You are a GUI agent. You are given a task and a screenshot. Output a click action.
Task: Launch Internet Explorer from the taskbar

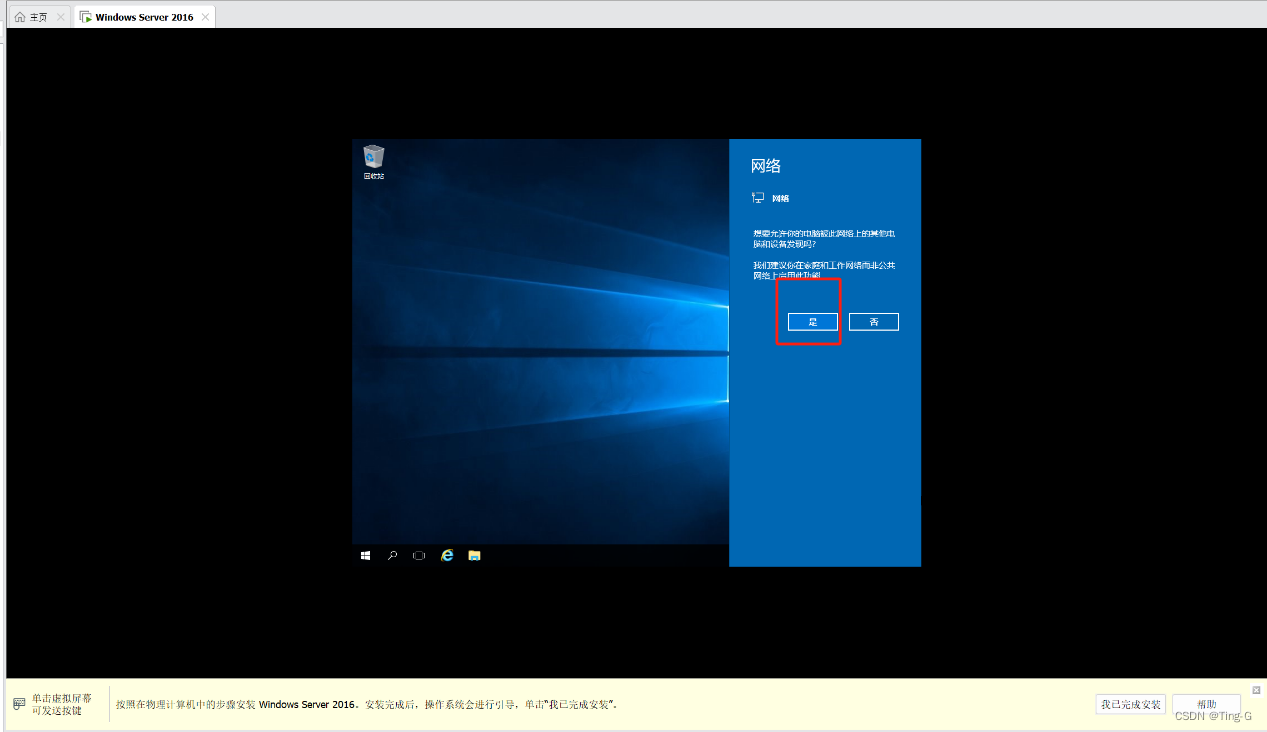tap(447, 555)
